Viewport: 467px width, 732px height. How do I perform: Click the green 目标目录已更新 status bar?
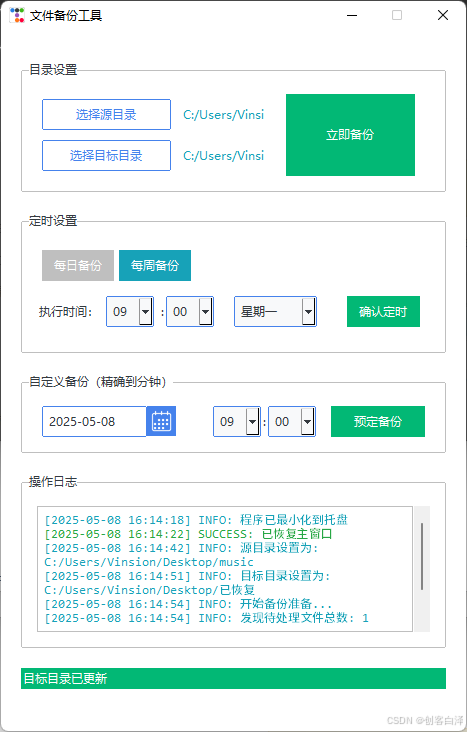pyautogui.click(x=234, y=678)
